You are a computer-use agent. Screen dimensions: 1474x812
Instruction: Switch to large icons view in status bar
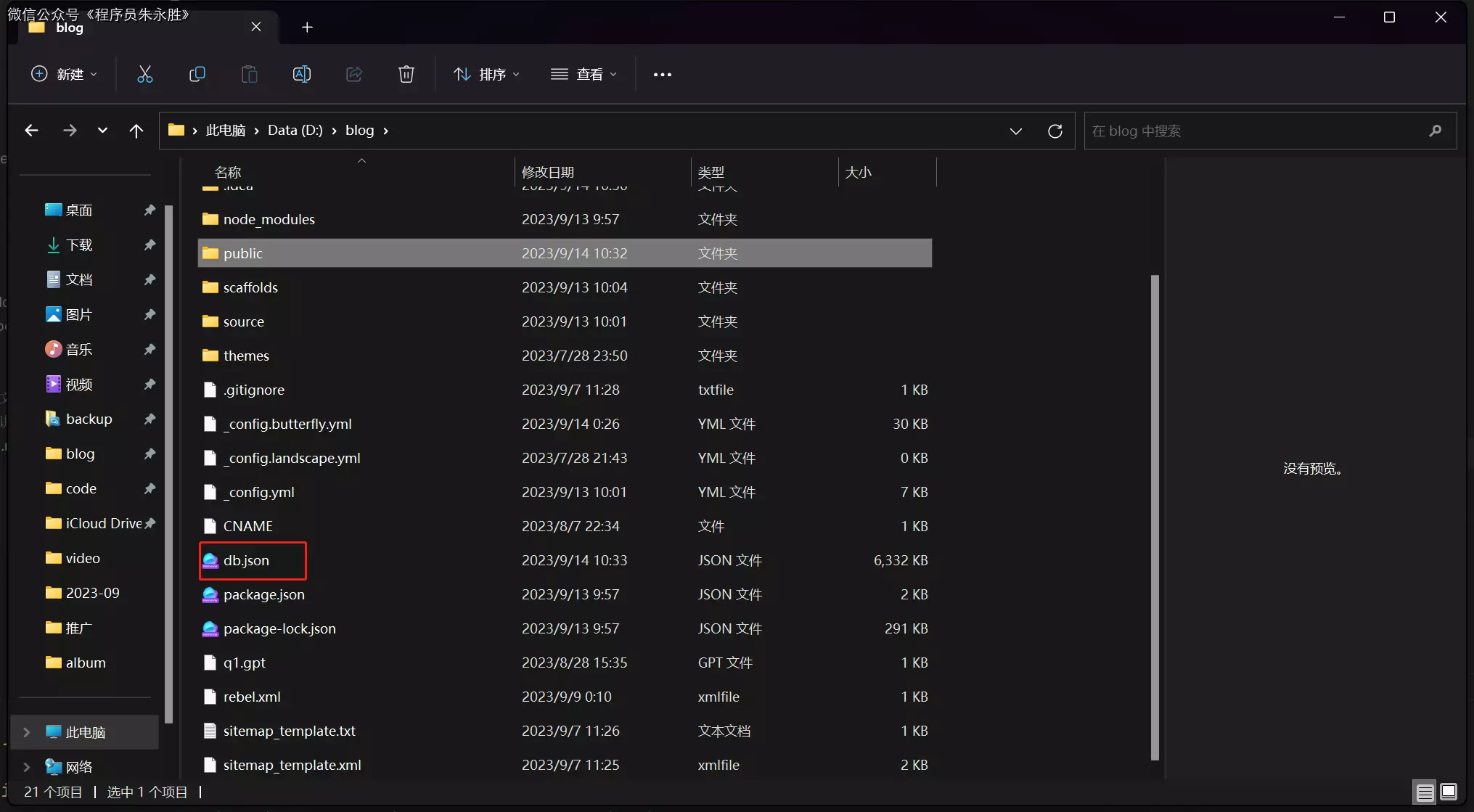pos(1449,792)
